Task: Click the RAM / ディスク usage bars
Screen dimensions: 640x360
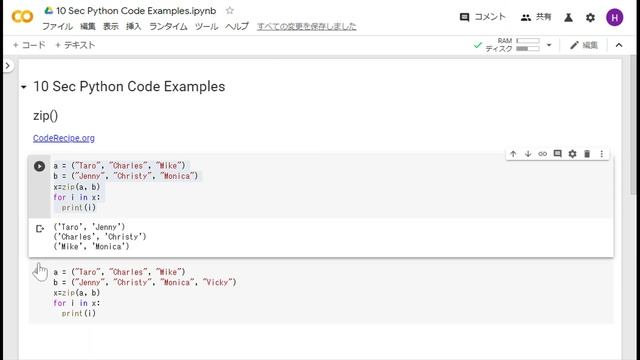Action: 513,45
